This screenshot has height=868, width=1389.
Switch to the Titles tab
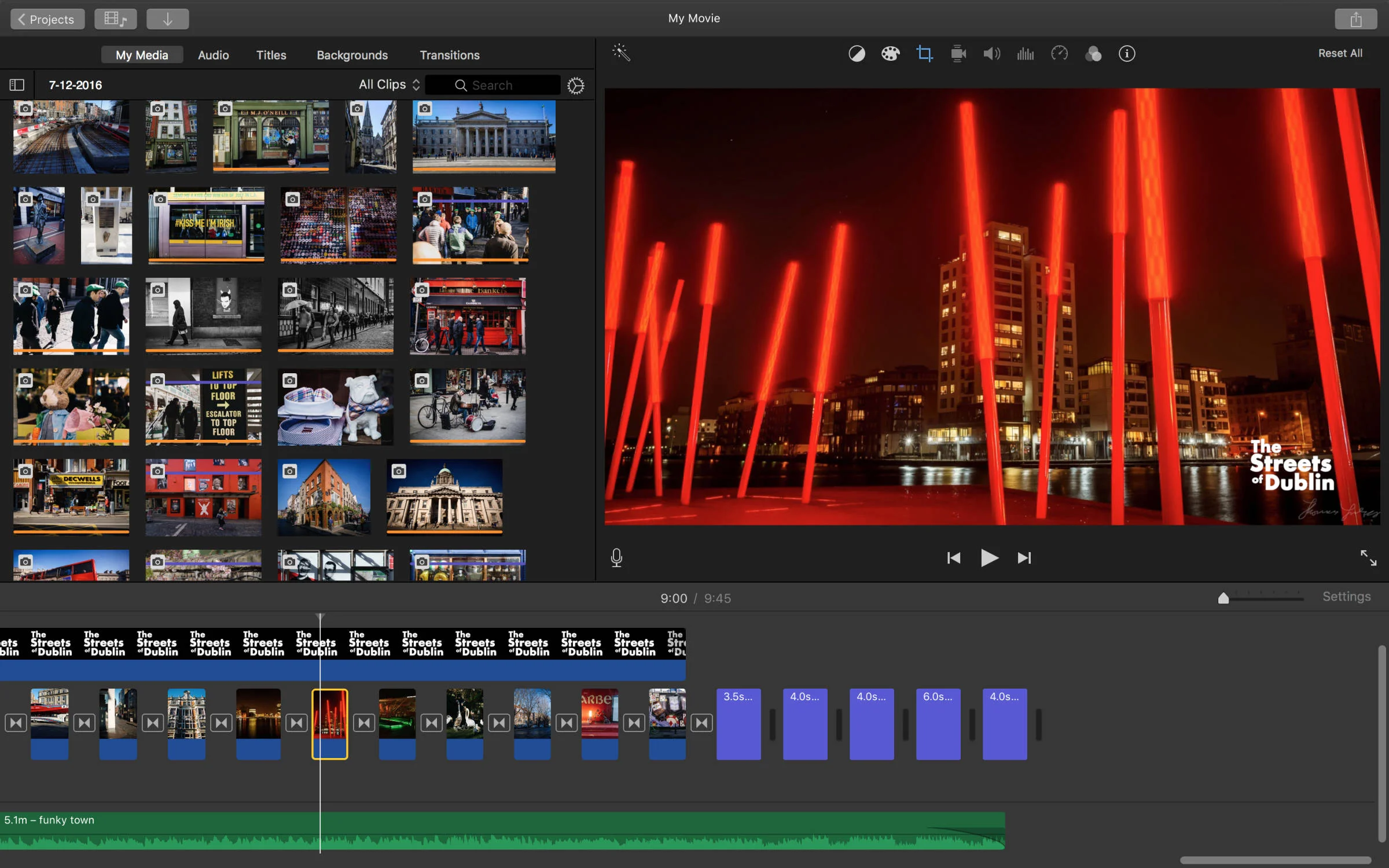(x=271, y=55)
